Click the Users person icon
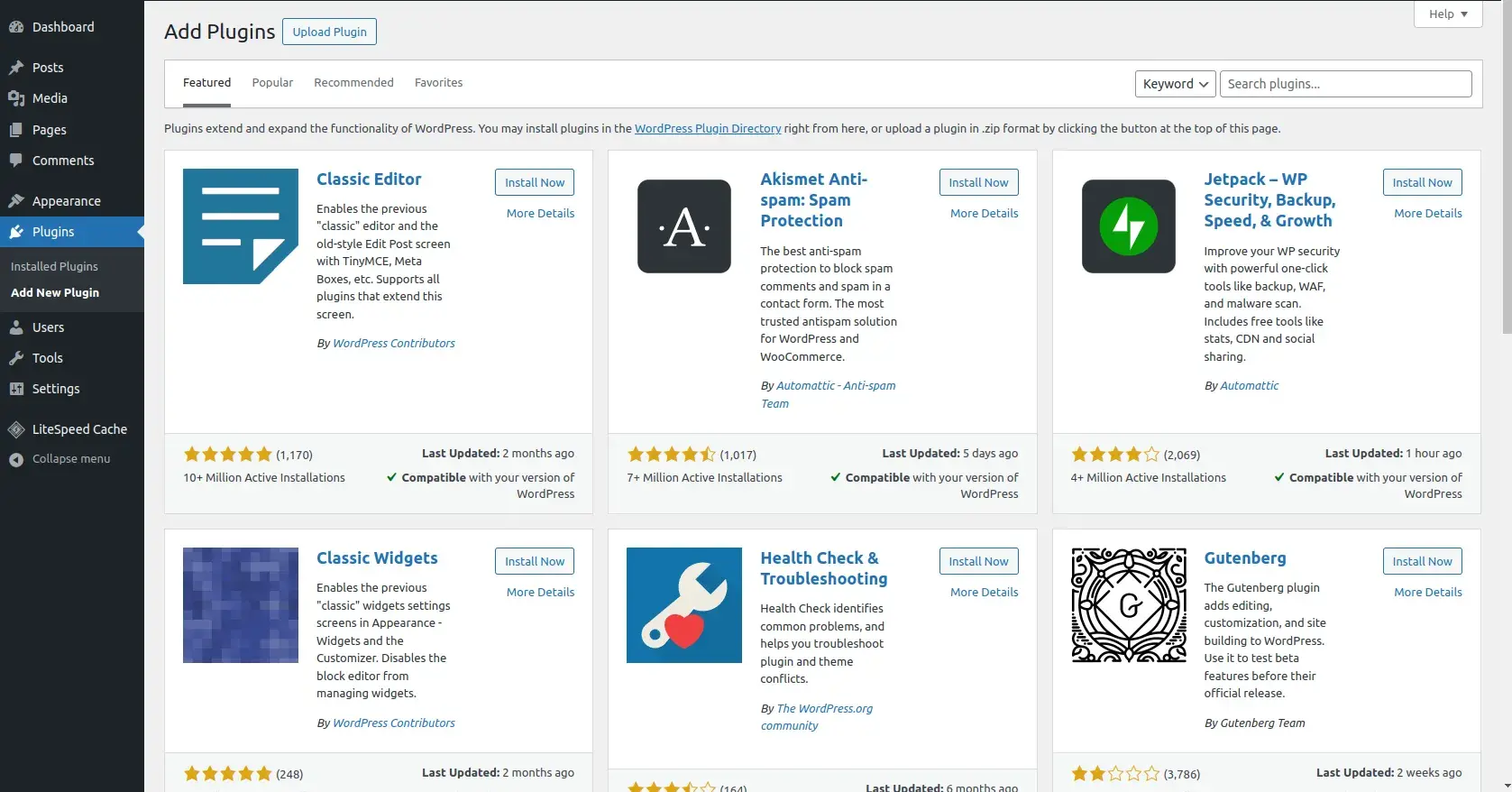This screenshot has width=1512, height=792. coord(16,327)
